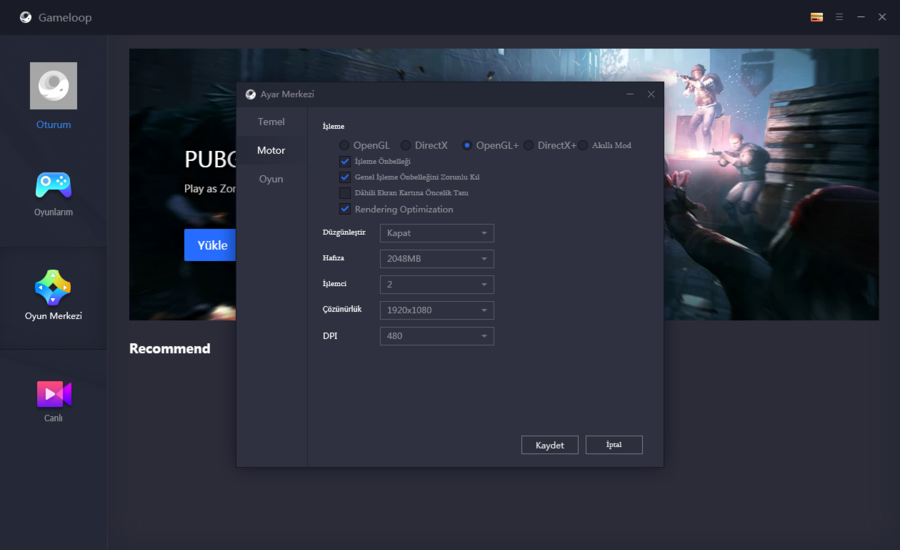Enable Dâhili Ekran Kartına Öncelik Tanı checkbox
Viewport: 900px width, 550px height.
345,193
